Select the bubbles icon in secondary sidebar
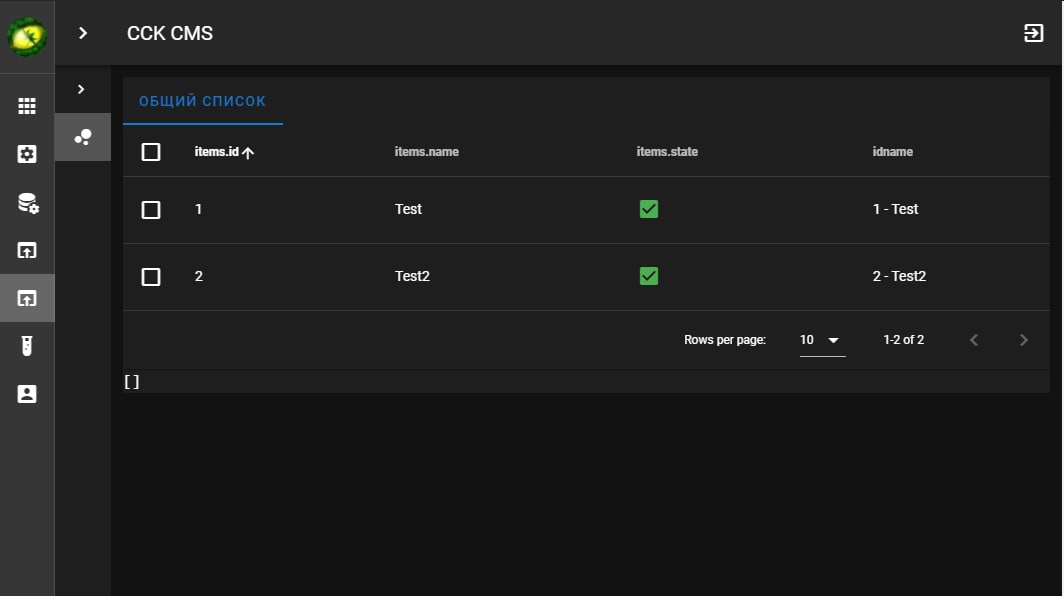 click(83, 137)
